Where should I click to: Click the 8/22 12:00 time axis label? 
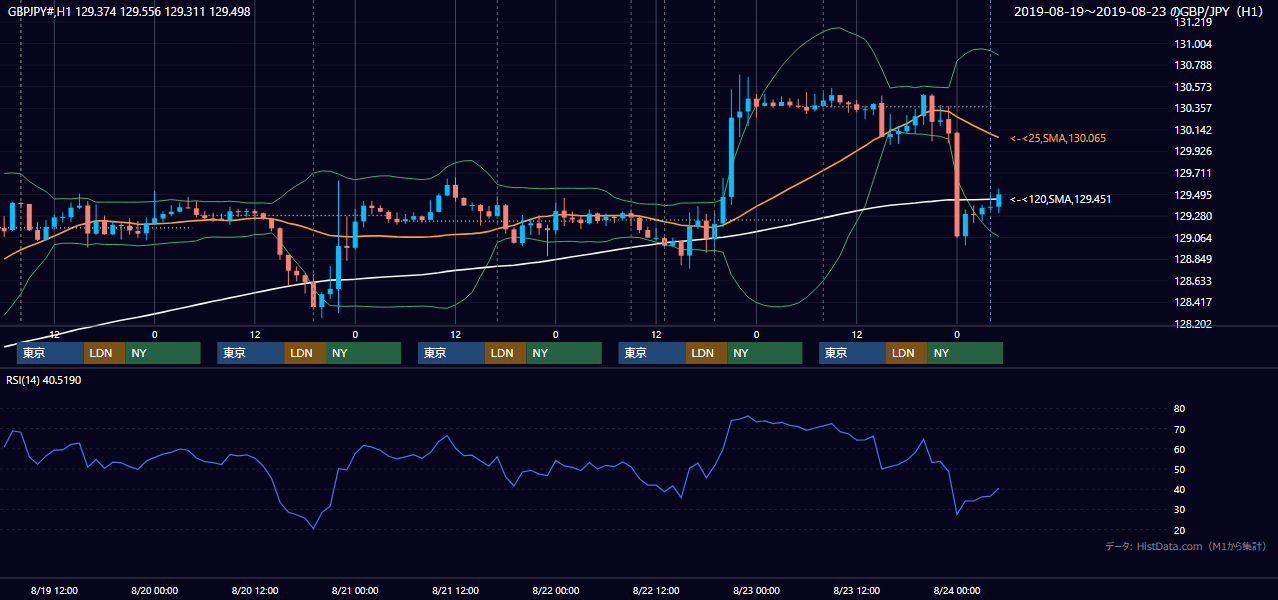pos(657,590)
